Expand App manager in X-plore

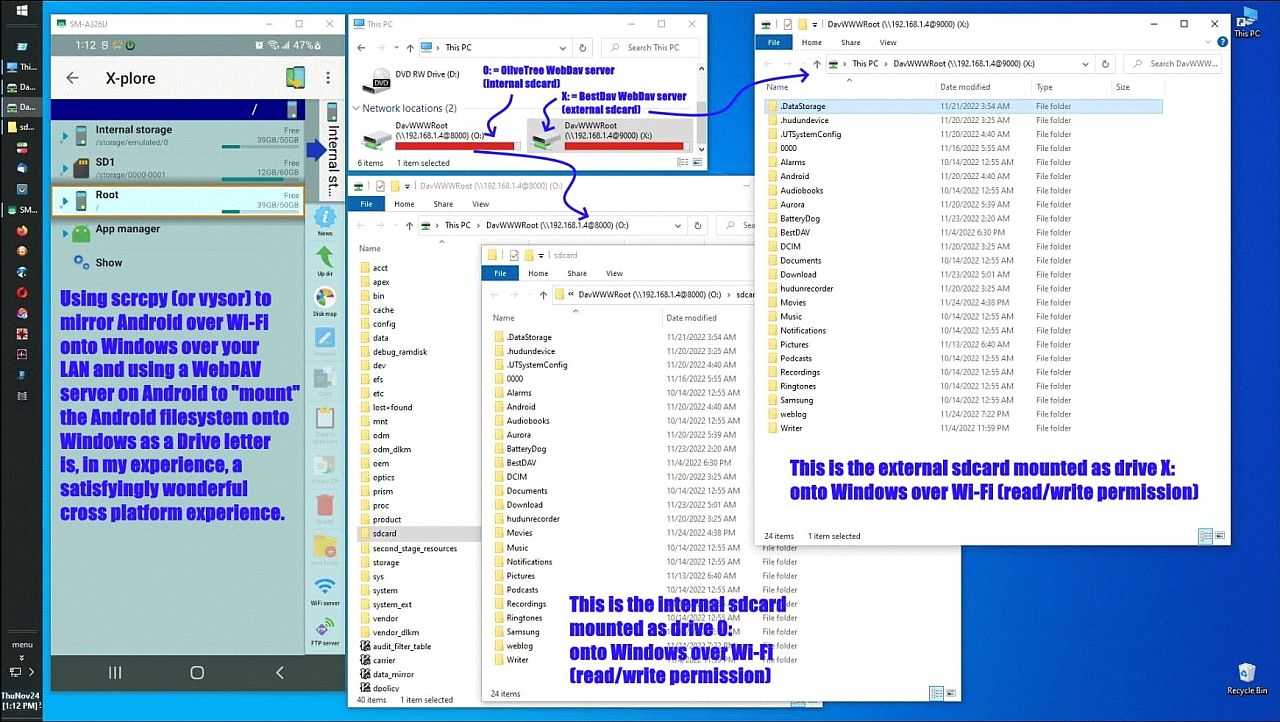pos(66,233)
